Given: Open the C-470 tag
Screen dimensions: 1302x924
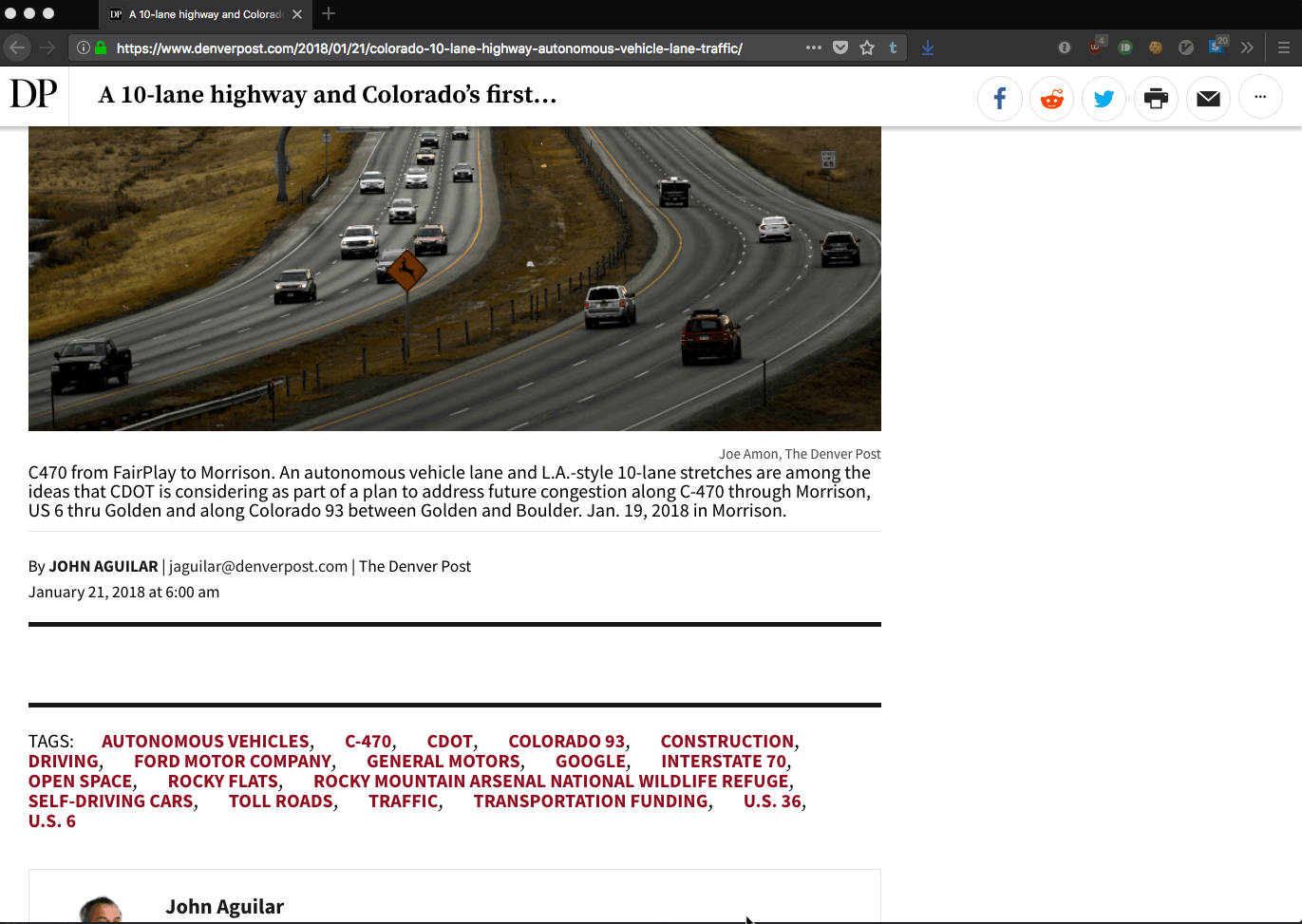Looking at the screenshot, I should pyautogui.click(x=368, y=741).
